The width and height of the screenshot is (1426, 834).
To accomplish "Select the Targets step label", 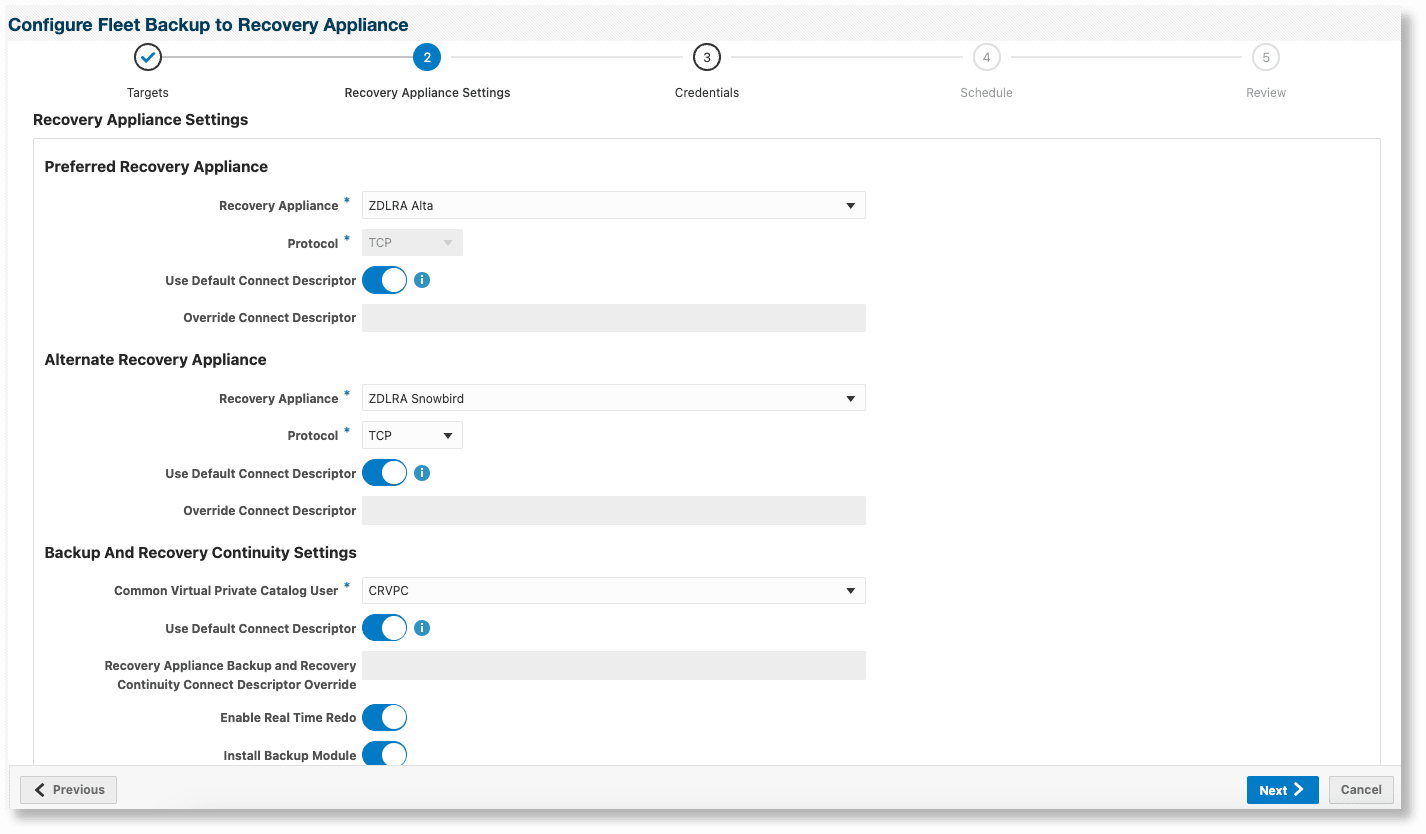I will pyautogui.click(x=148, y=93).
